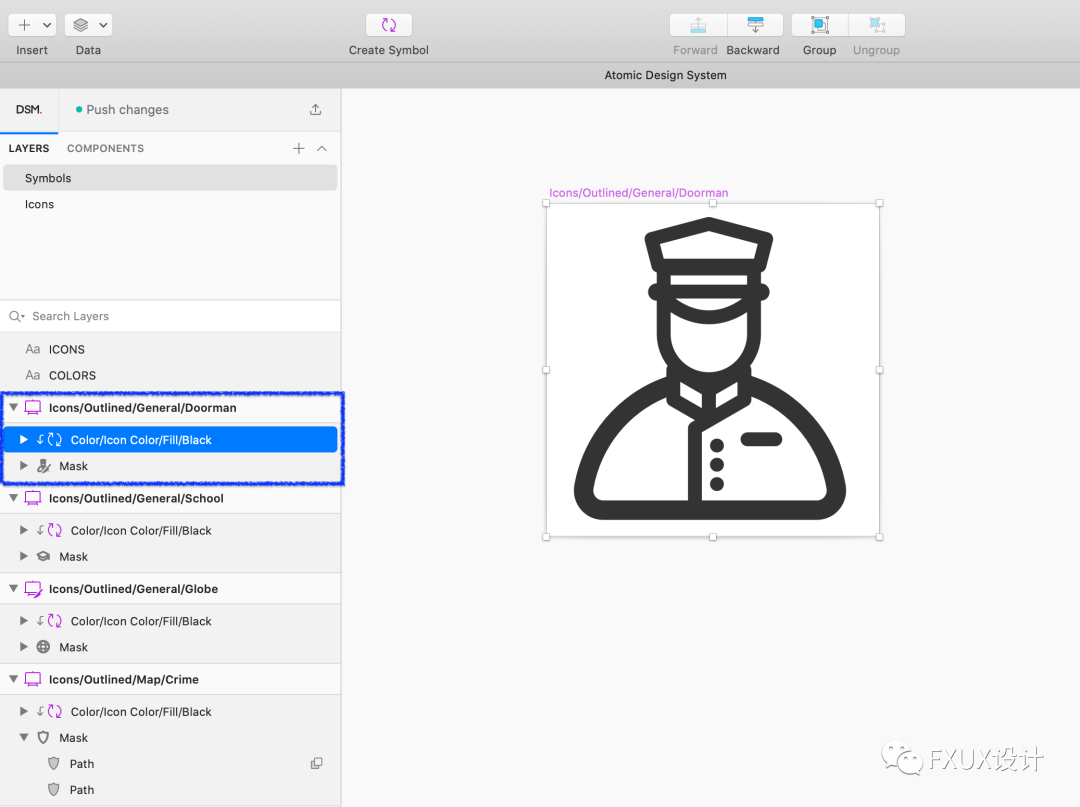This screenshot has height=807, width=1080.
Task: Click the Doorman icon artwork on canvas
Action: (710, 368)
